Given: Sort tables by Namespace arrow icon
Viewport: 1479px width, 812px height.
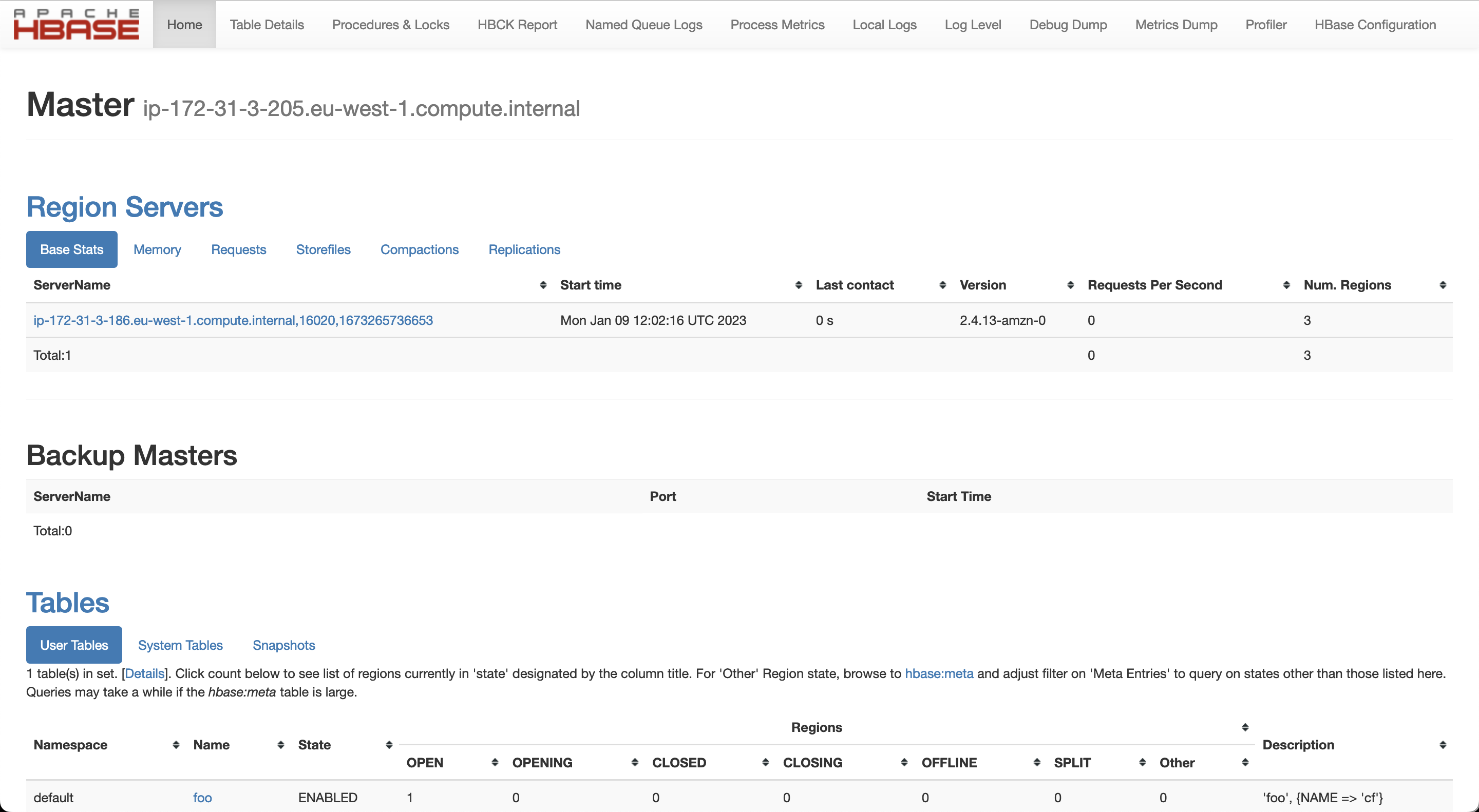Looking at the screenshot, I should tap(176, 745).
